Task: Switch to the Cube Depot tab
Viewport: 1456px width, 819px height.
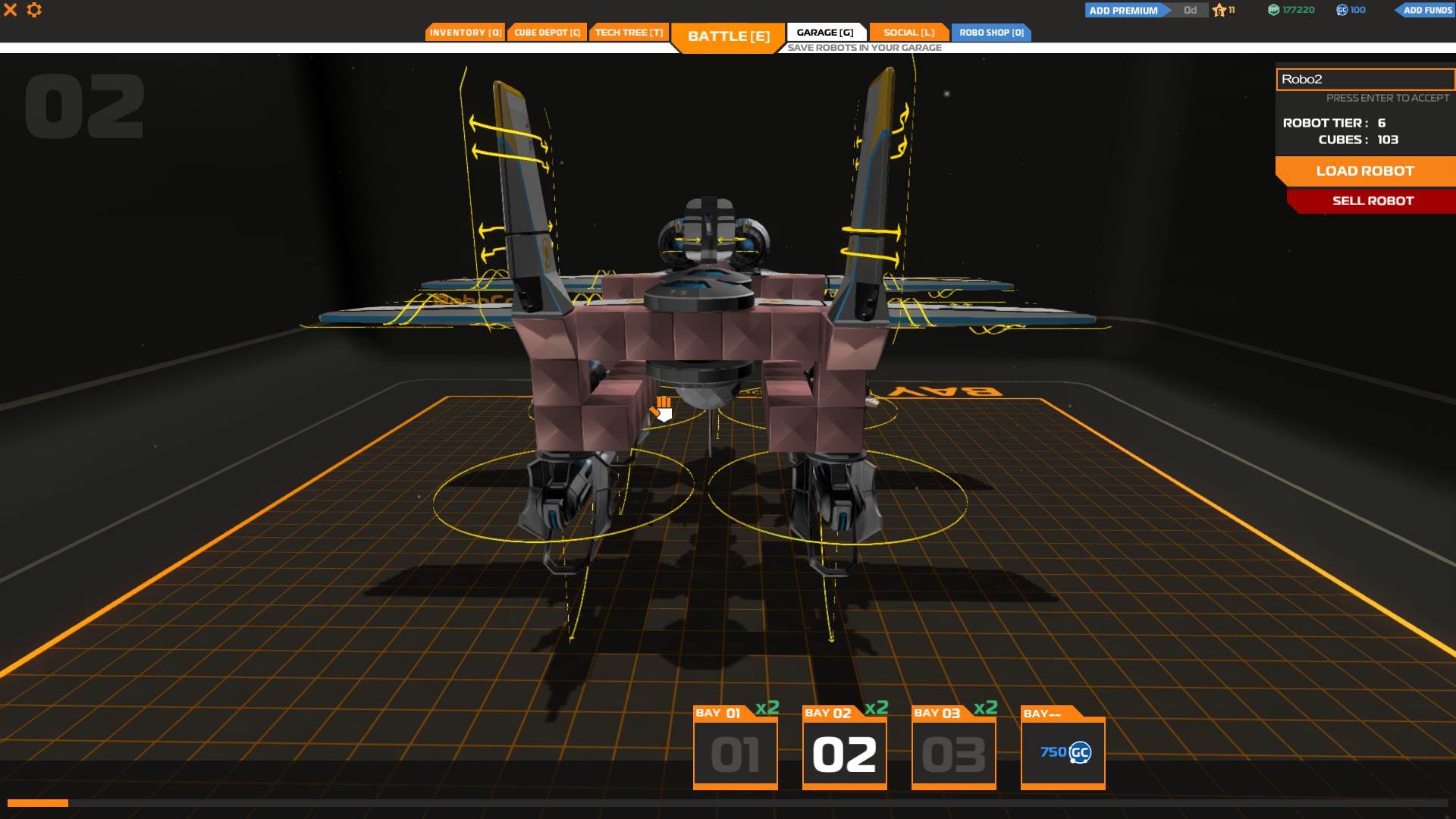Action: click(x=547, y=33)
